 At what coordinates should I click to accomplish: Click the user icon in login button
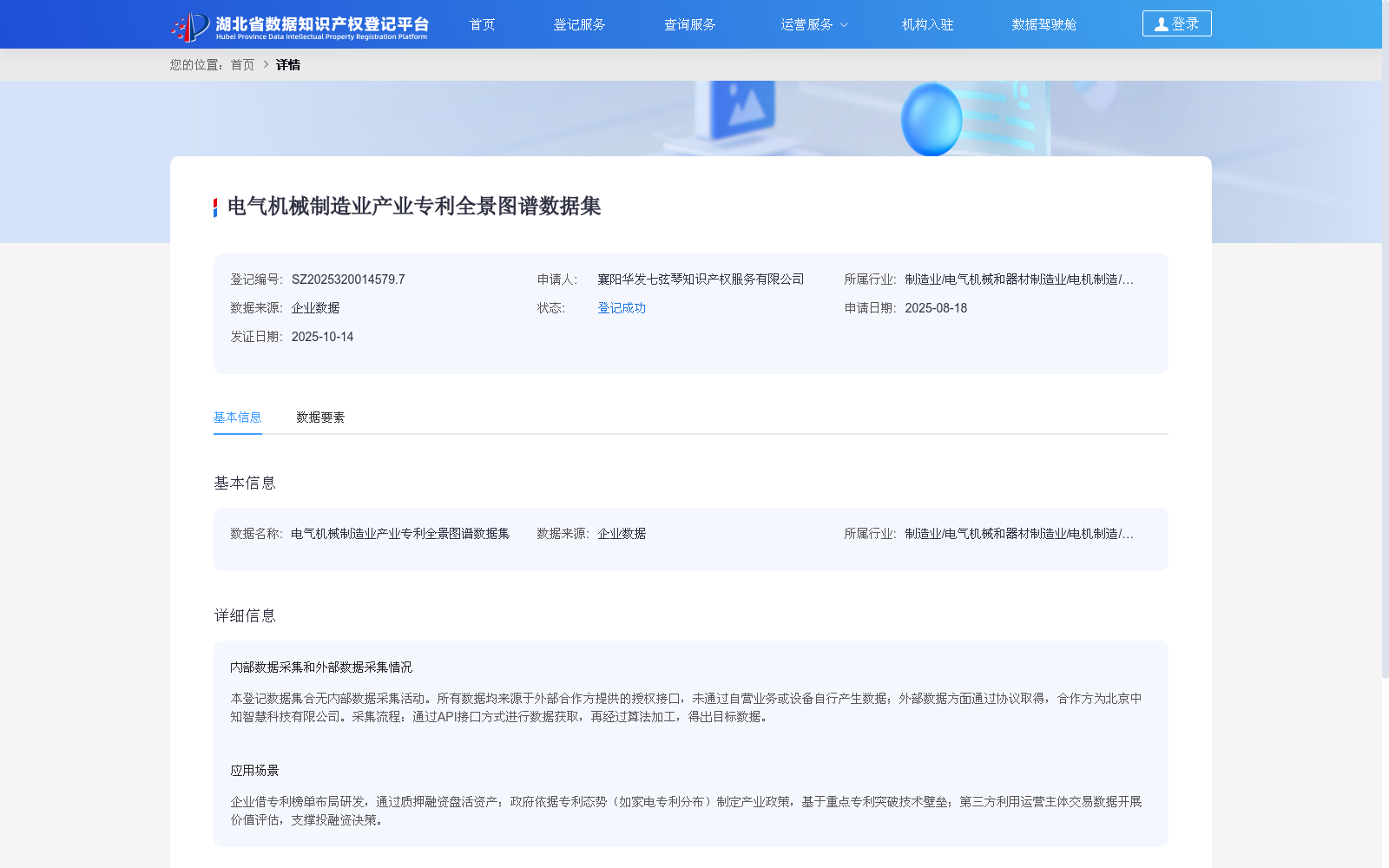pyautogui.click(x=1162, y=24)
